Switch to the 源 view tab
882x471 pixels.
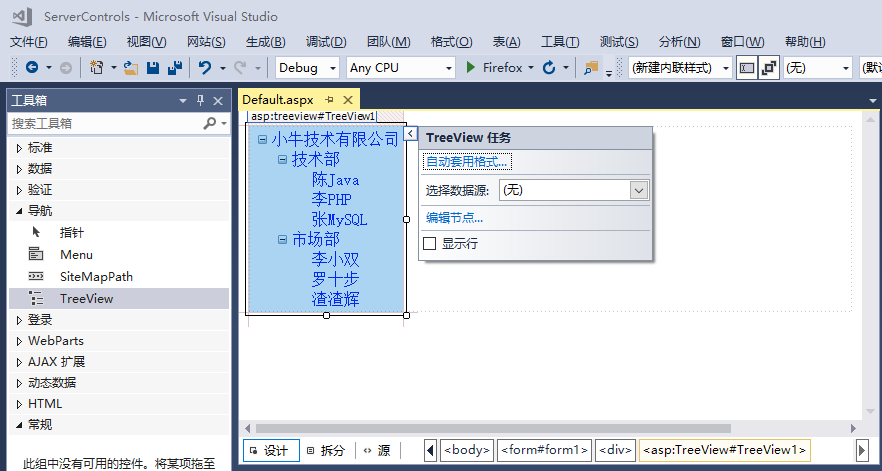click(x=376, y=450)
